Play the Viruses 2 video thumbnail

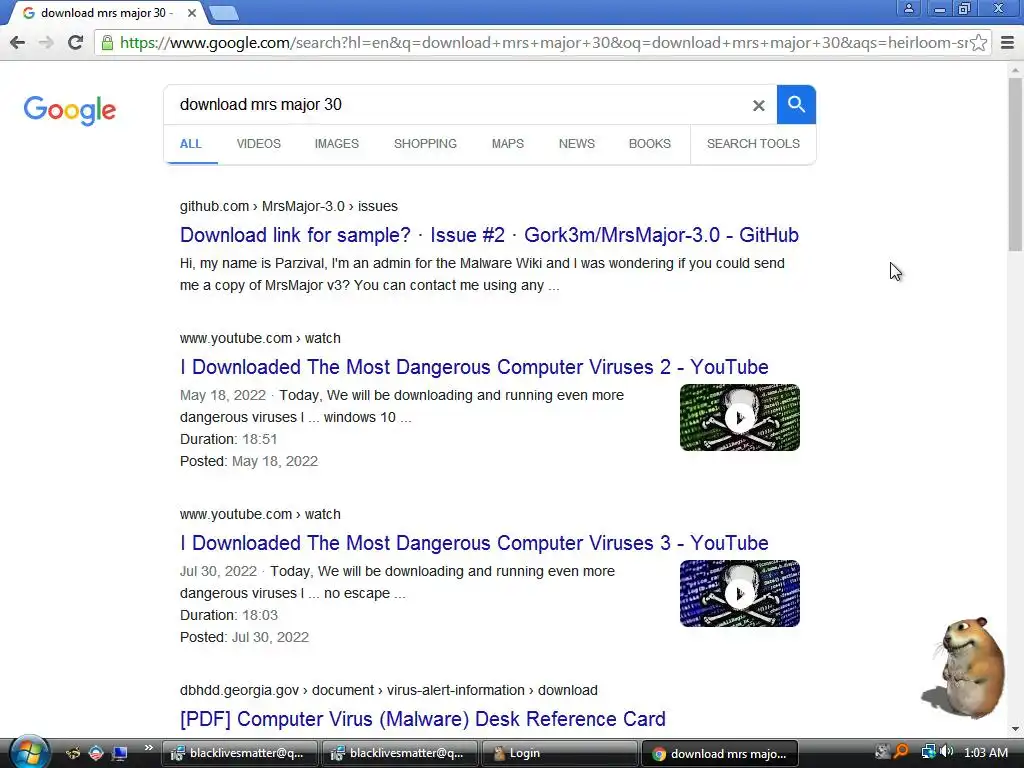(740, 417)
